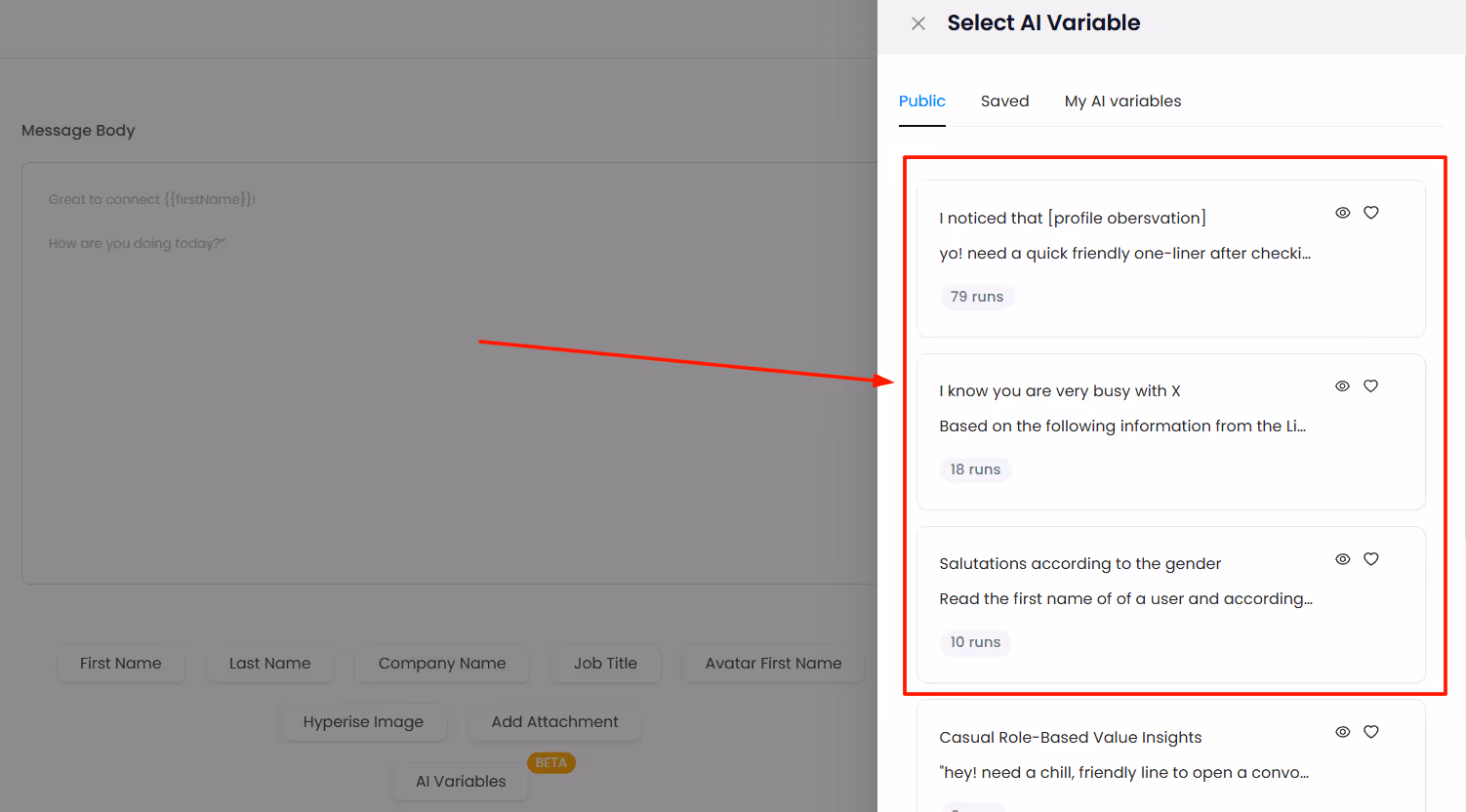Insert the Last Name variable
This screenshot has height=812, width=1466.
click(x=270, y=664)
